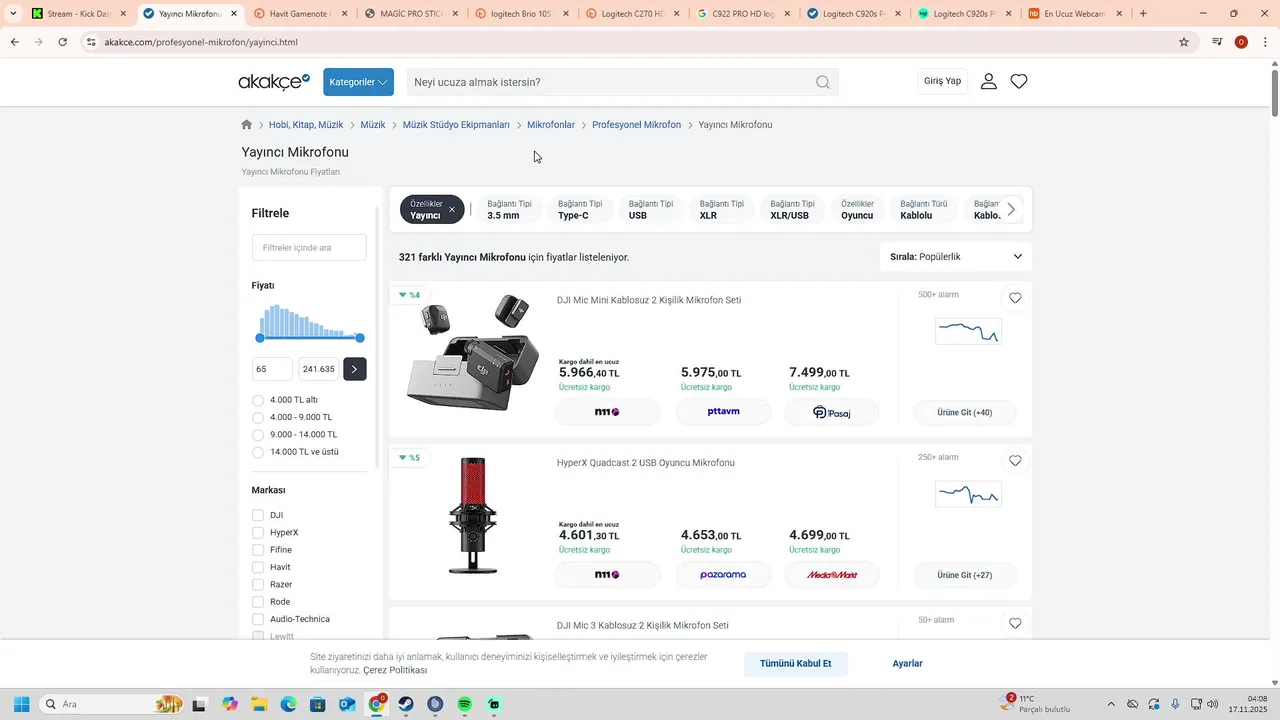This screenshot has height=720, width=1280.
Task: Check the Razer brand filter
Action: point(258,585)
